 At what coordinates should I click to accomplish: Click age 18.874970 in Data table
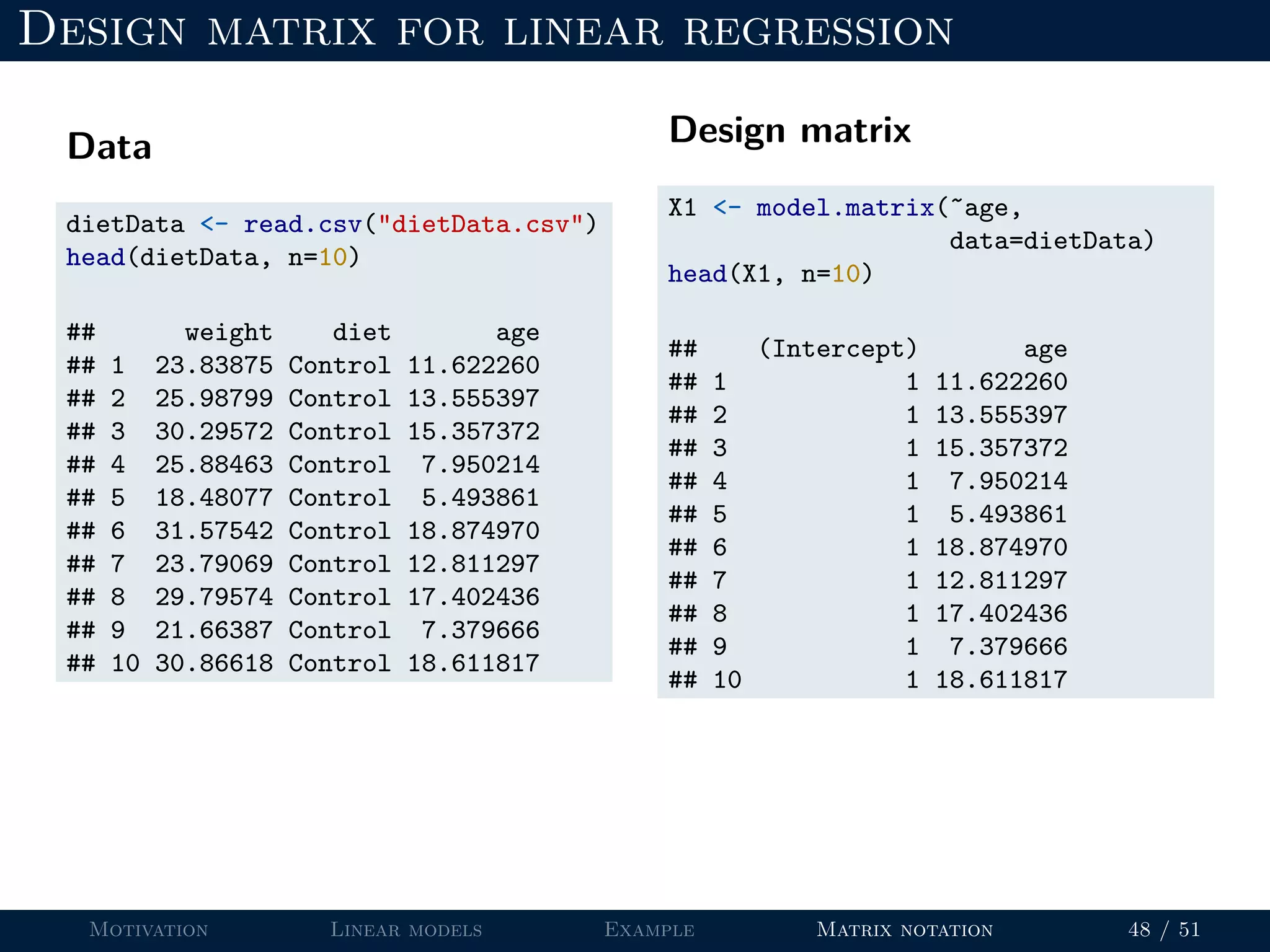[474, 531]
